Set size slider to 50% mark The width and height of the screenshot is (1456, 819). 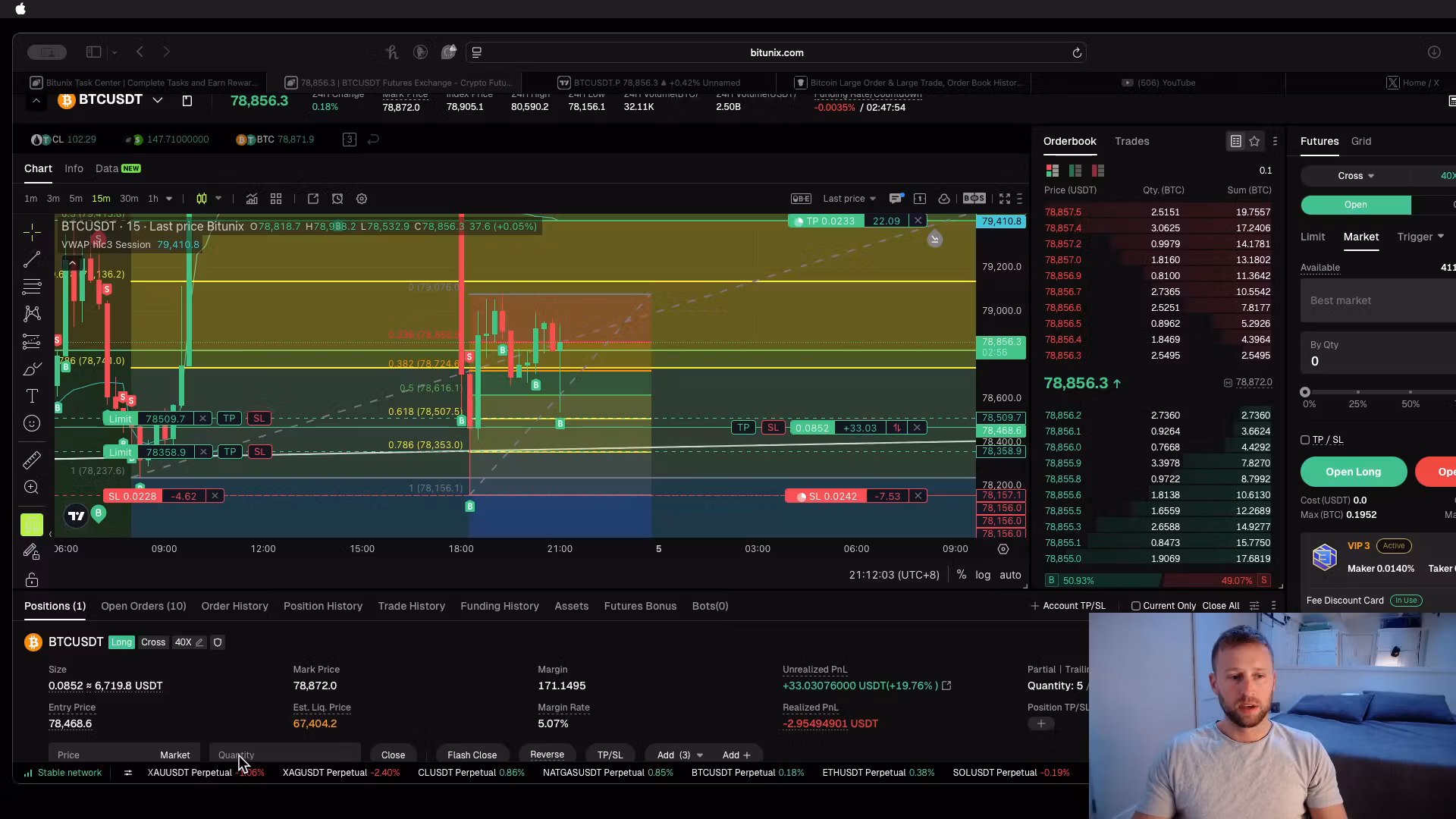pyautogui.click(x=1410, y=392)
